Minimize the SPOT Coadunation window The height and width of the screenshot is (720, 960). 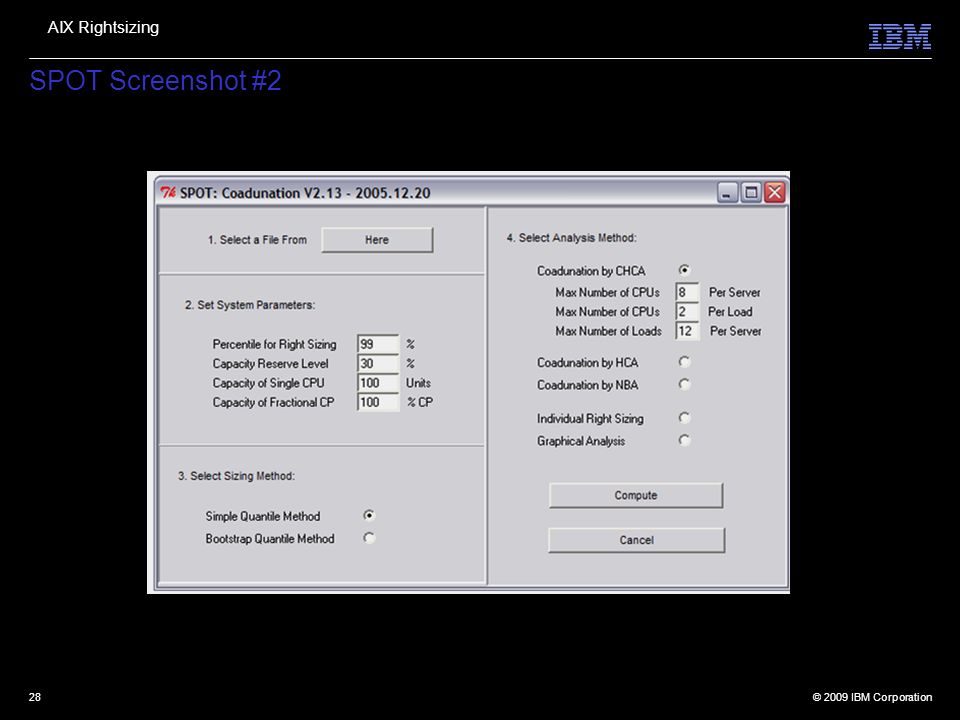pos(727,193)
